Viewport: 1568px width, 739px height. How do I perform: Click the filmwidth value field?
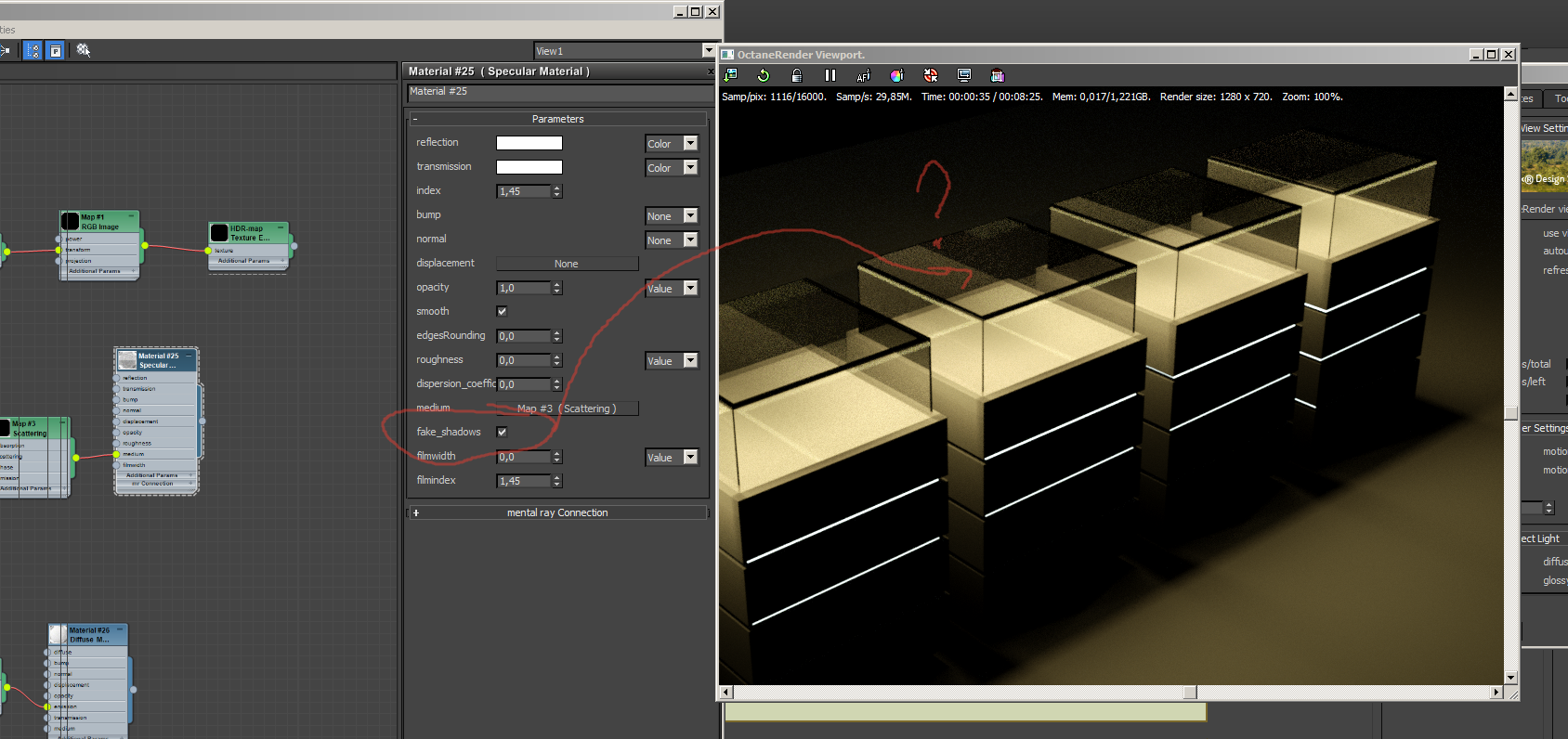pos(525,457)
